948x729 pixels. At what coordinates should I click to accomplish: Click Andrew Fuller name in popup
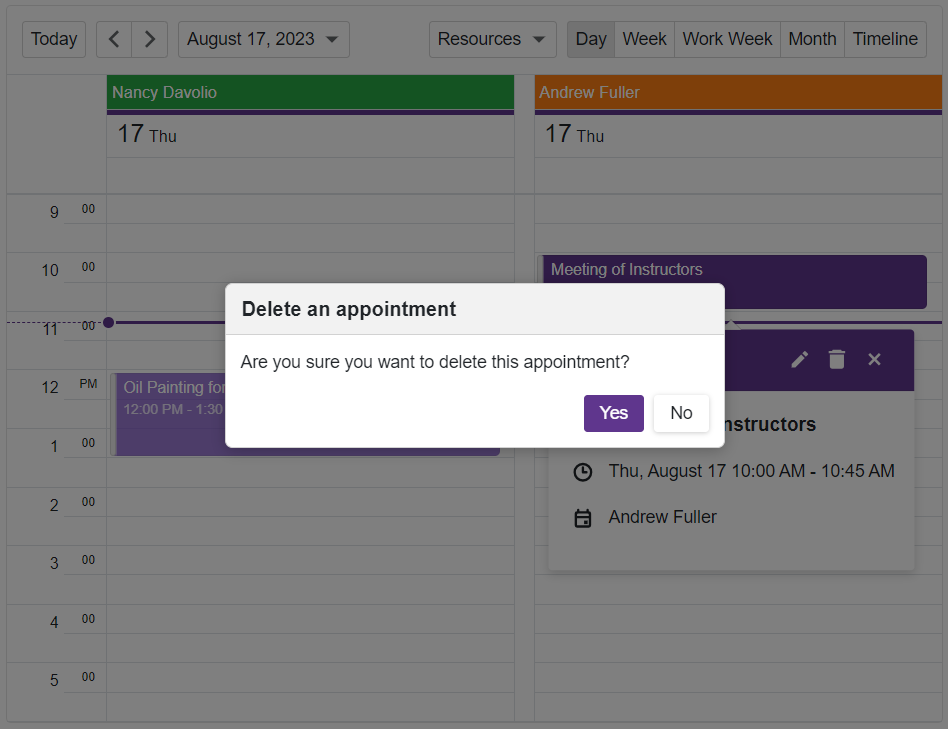coord(663,517)
